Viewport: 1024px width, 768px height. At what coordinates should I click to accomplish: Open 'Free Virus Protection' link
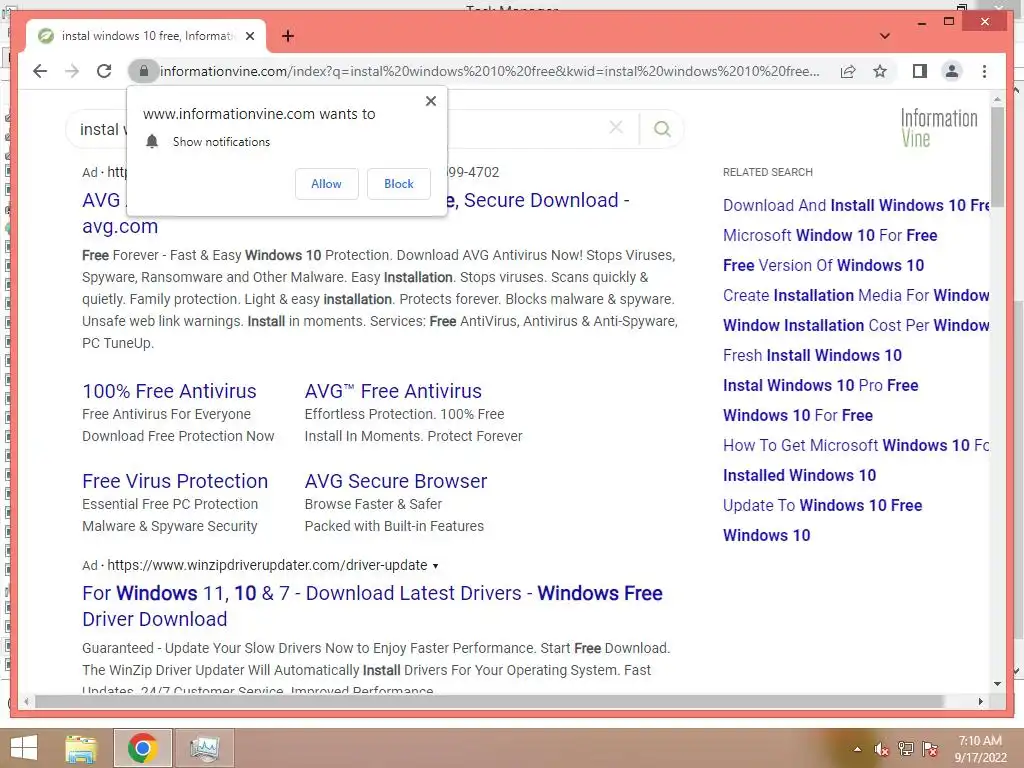(175, 481)
